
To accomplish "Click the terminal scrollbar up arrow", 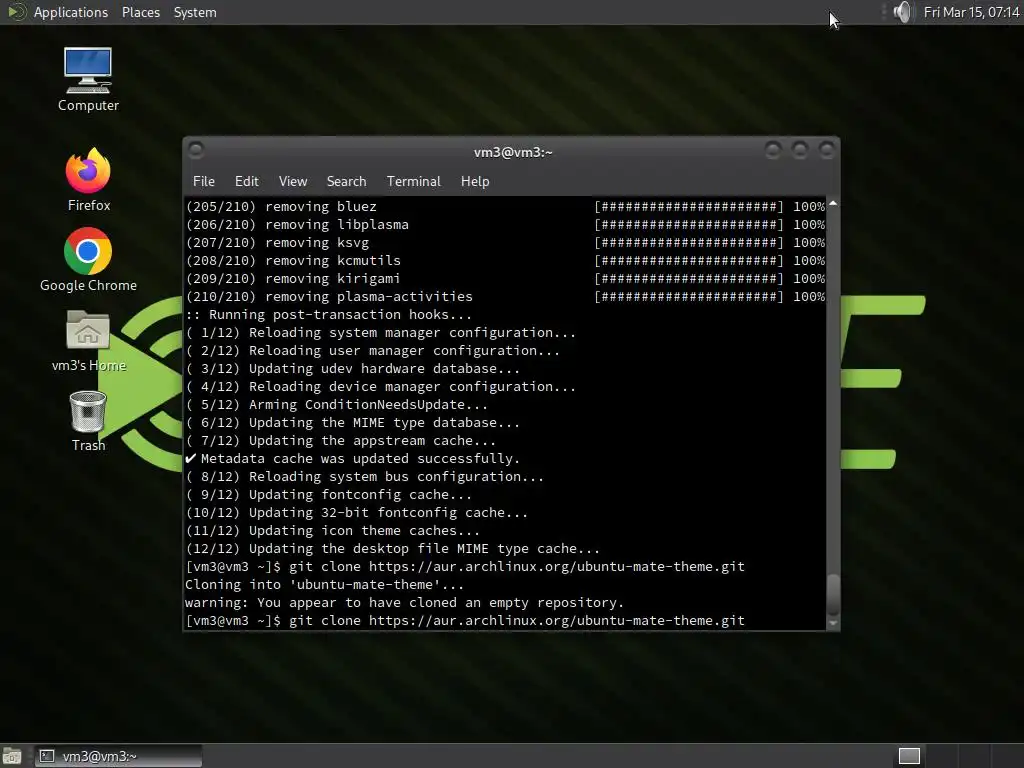I will tap(833, 204).
